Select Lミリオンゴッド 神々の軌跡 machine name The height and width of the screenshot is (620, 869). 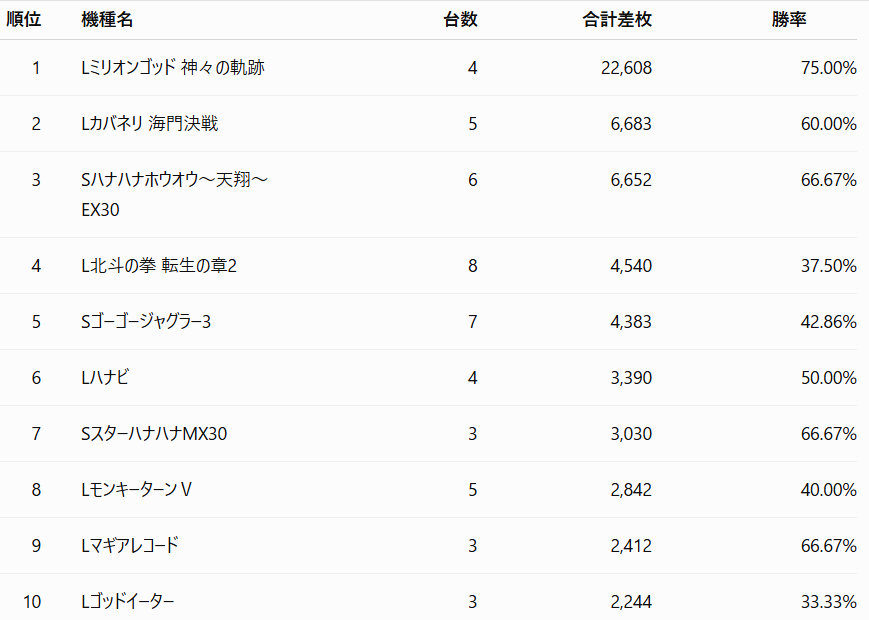click(173, 68)
